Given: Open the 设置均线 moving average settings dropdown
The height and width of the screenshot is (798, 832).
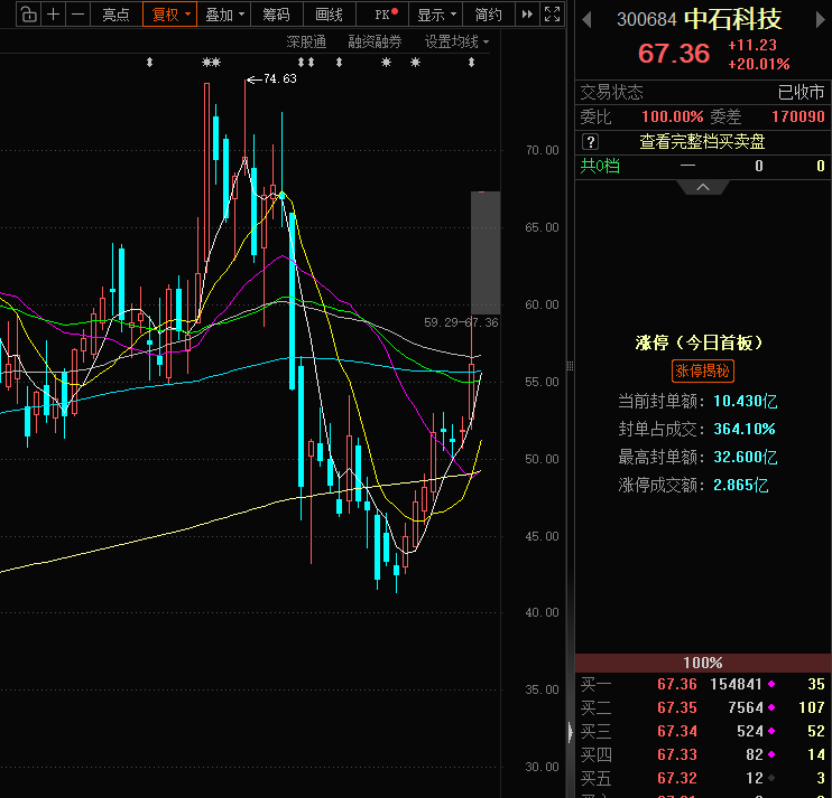Looking at the screenshot, I should click(456, 42).
